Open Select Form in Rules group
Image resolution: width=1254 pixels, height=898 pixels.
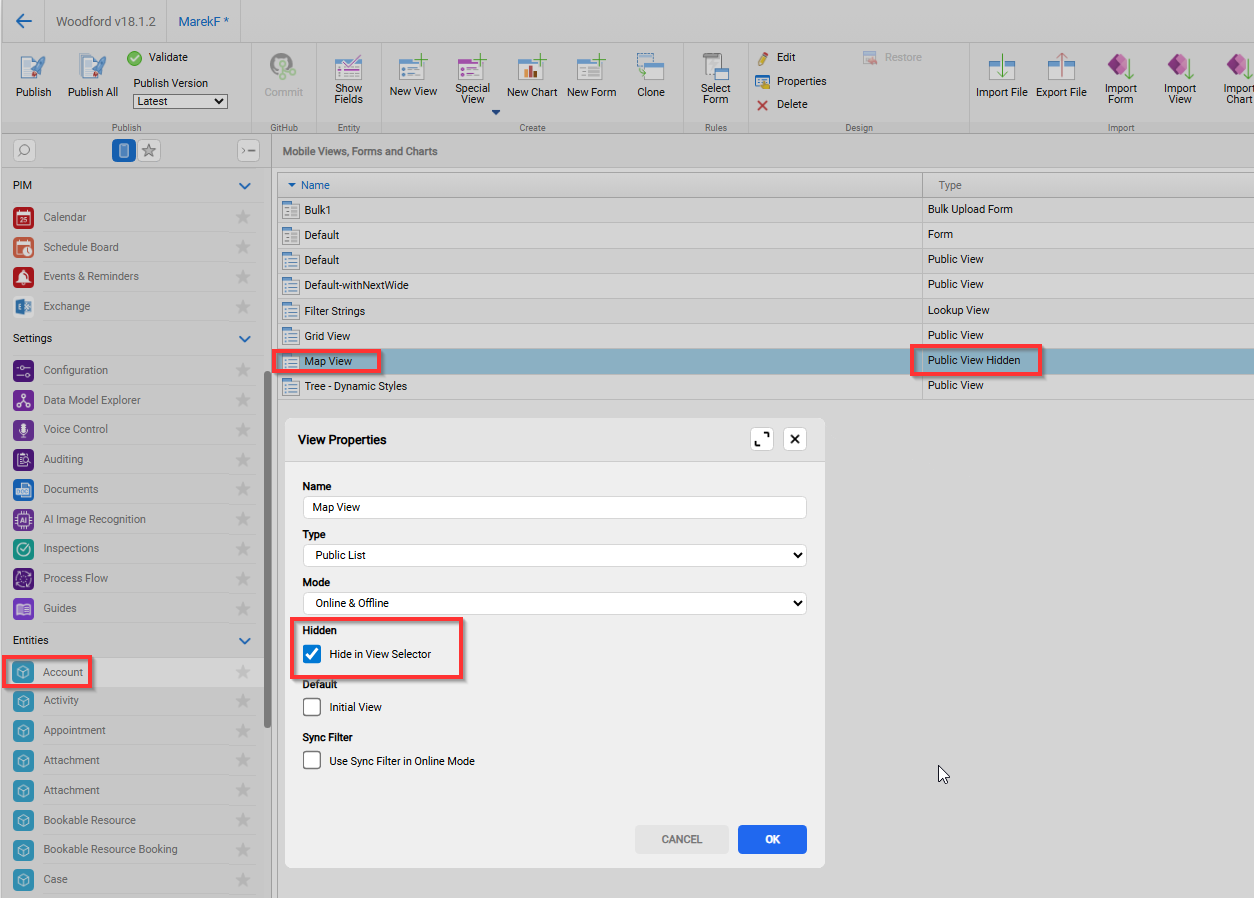click(715, 68)
